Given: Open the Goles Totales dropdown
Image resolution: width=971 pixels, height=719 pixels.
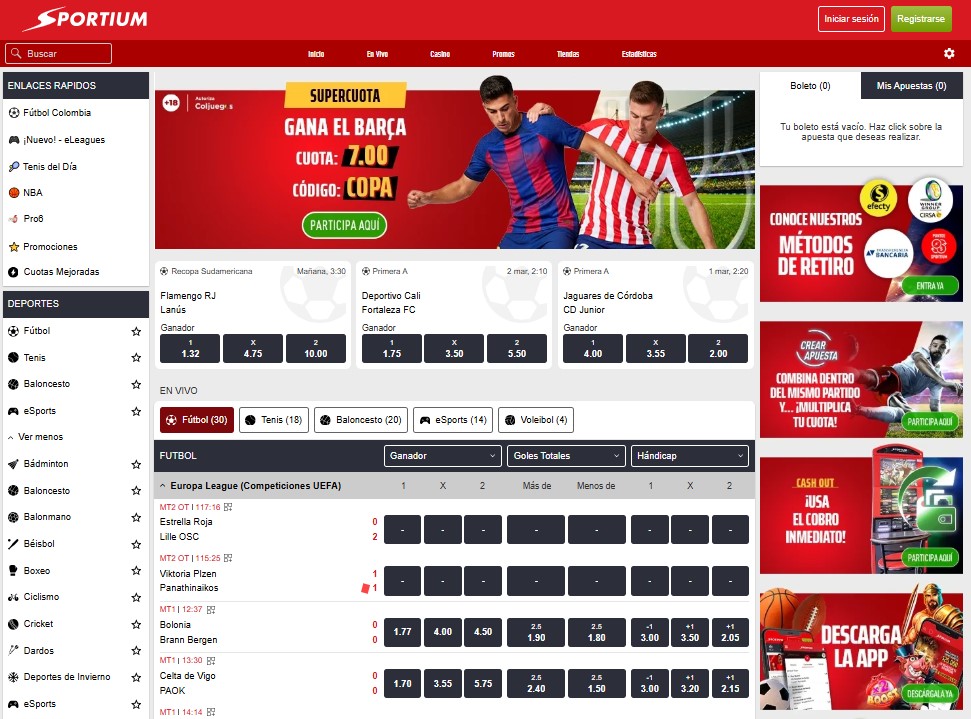Looking at the screenshot, I should click(565, 456).
